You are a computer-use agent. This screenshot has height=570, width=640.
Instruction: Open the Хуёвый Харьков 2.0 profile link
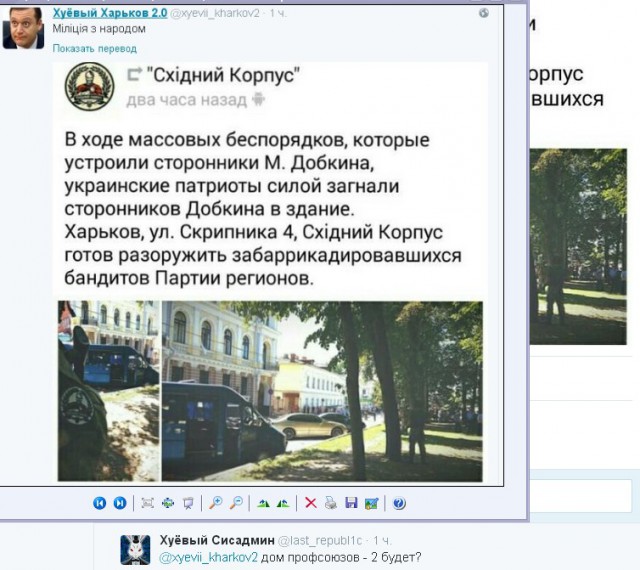pos(110,13)
